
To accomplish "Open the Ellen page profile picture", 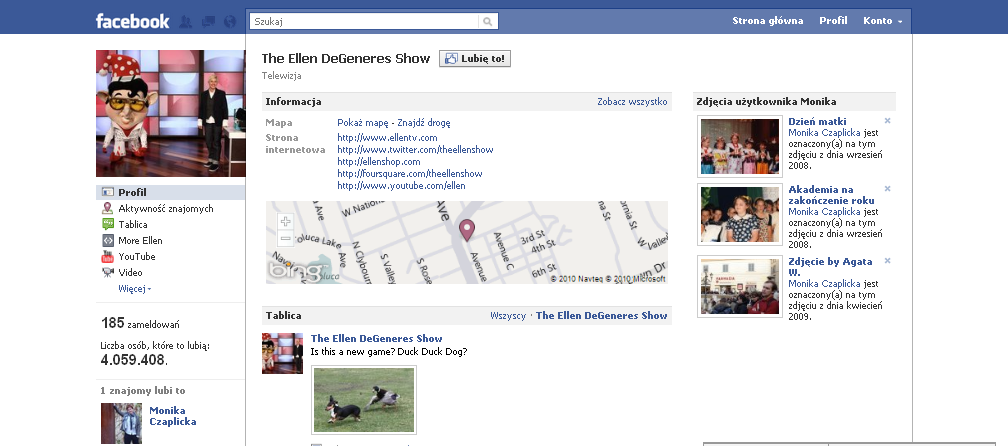I will coord(170,113).
